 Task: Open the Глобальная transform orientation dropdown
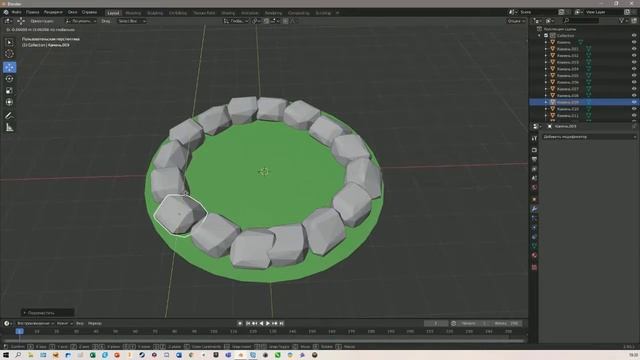(236, 21)
